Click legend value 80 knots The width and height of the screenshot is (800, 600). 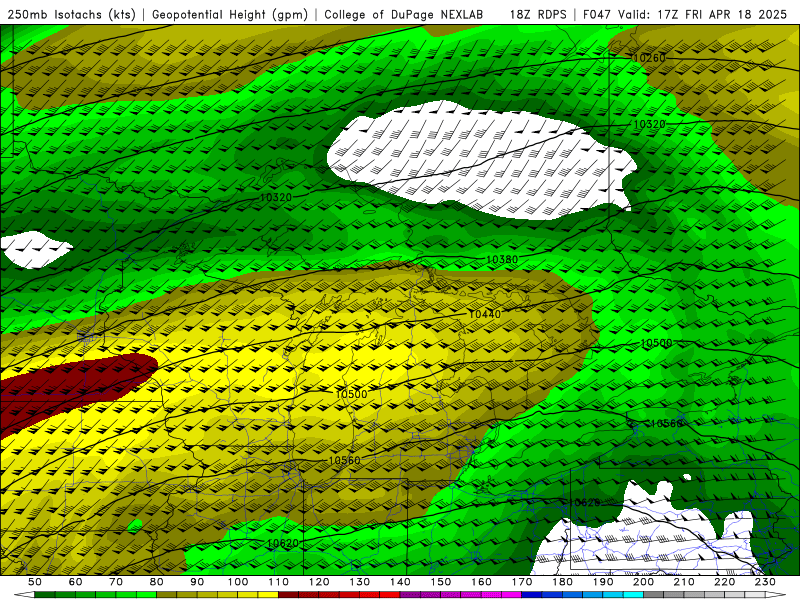pyautogui.click(x=157, y=582)
